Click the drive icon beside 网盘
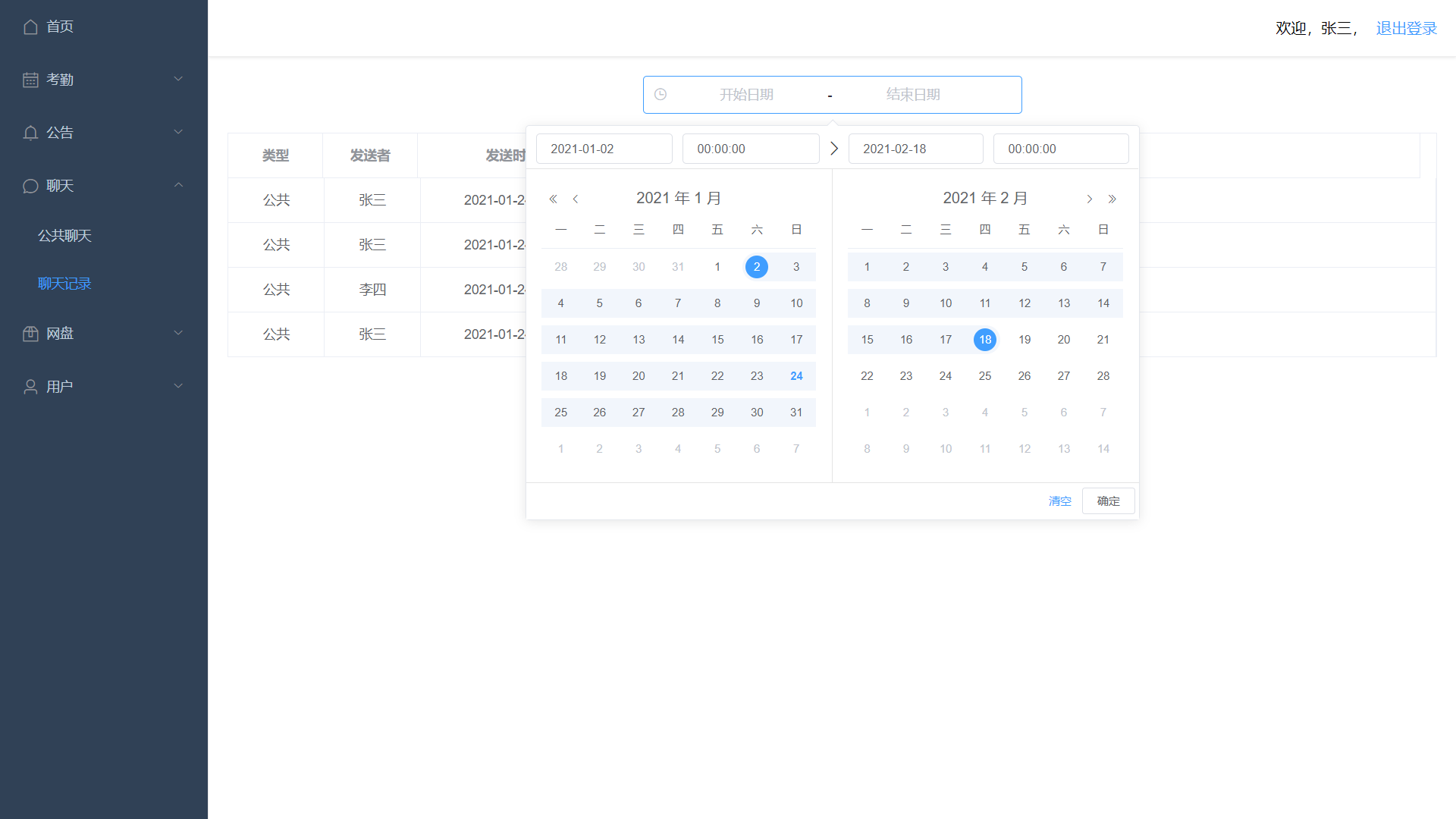 (x=30, y=334)
